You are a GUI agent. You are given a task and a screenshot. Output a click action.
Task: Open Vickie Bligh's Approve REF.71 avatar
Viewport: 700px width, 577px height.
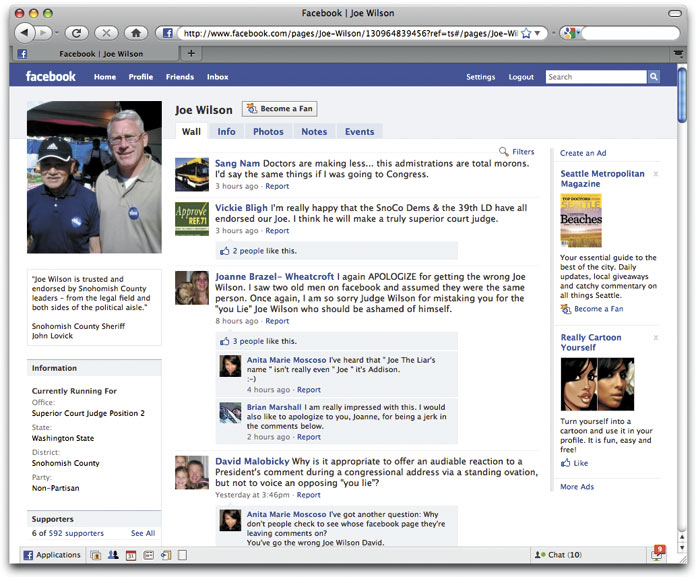pos(192,219)
